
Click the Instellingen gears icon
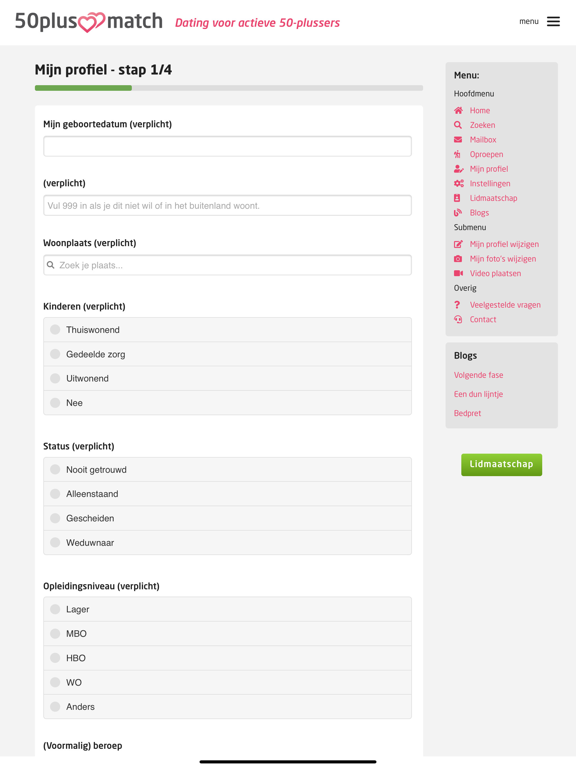(458, 184)
